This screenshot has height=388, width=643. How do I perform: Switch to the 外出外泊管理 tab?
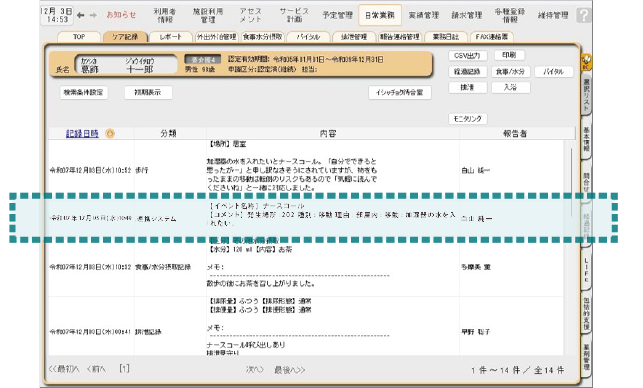point(217,37)
